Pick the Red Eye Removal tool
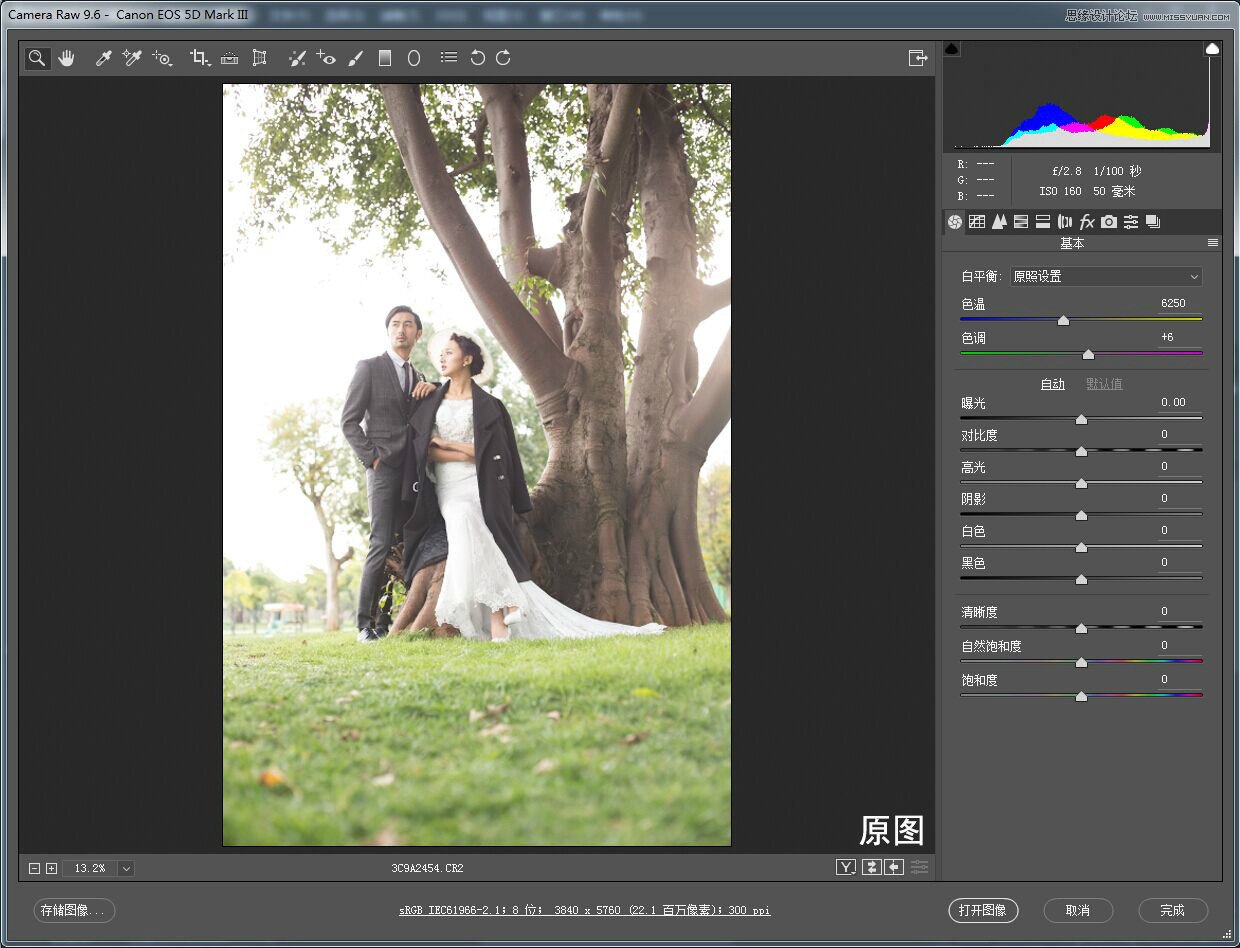 point(326,59)
